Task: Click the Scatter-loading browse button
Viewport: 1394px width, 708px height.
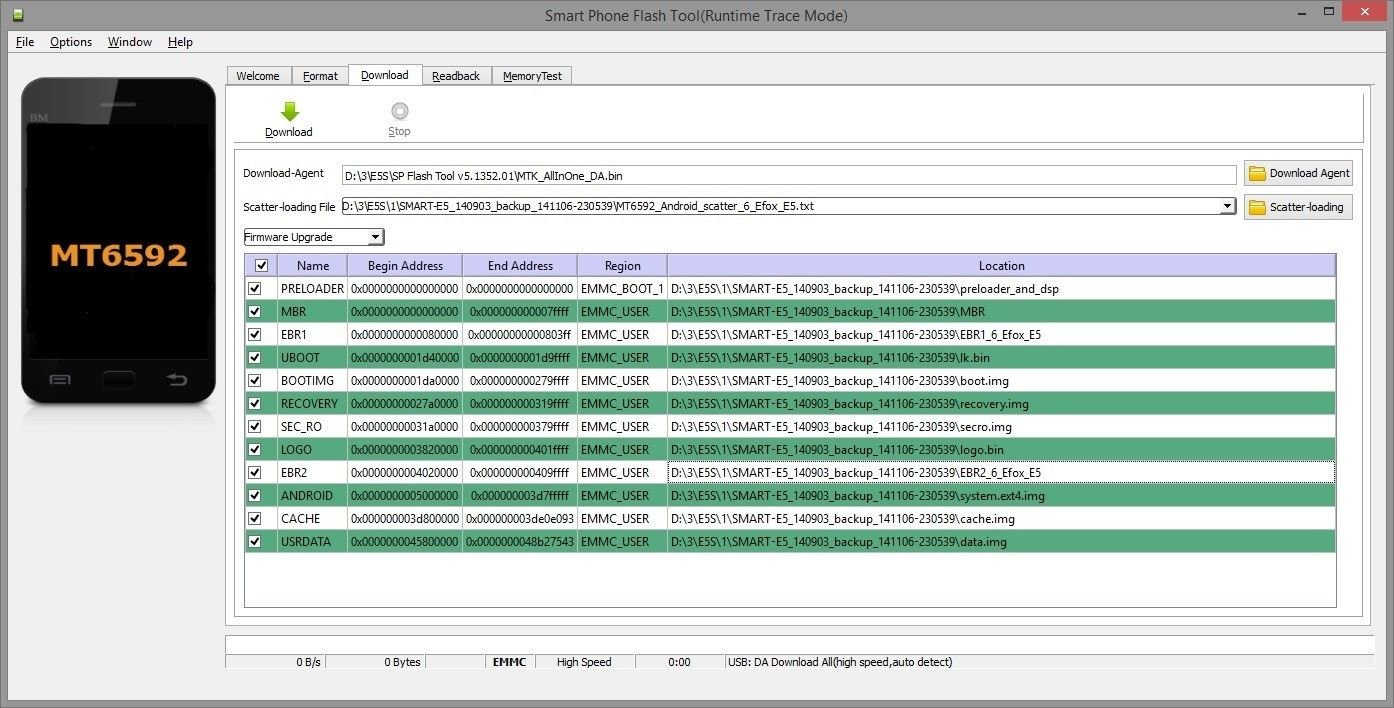Action: pos(1298,207)
